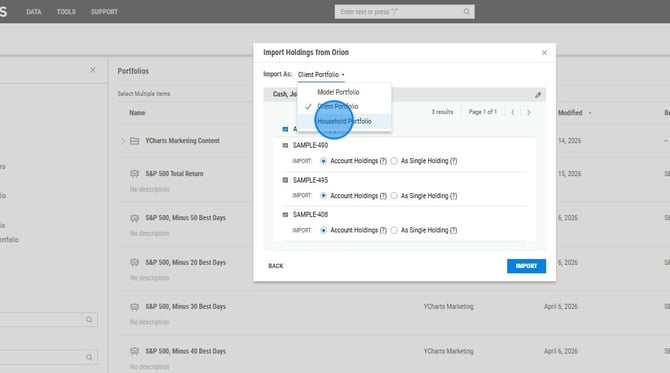Click the S&P 500, Minus 20 Best Days icon
670x373 pixels.
[x=134, y=262]
